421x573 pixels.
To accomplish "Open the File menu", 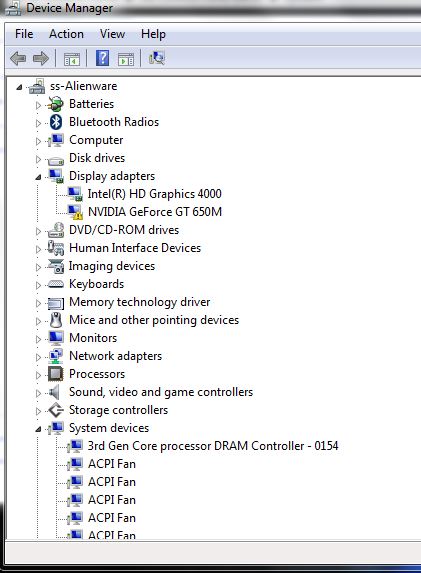I will point(24,34).
